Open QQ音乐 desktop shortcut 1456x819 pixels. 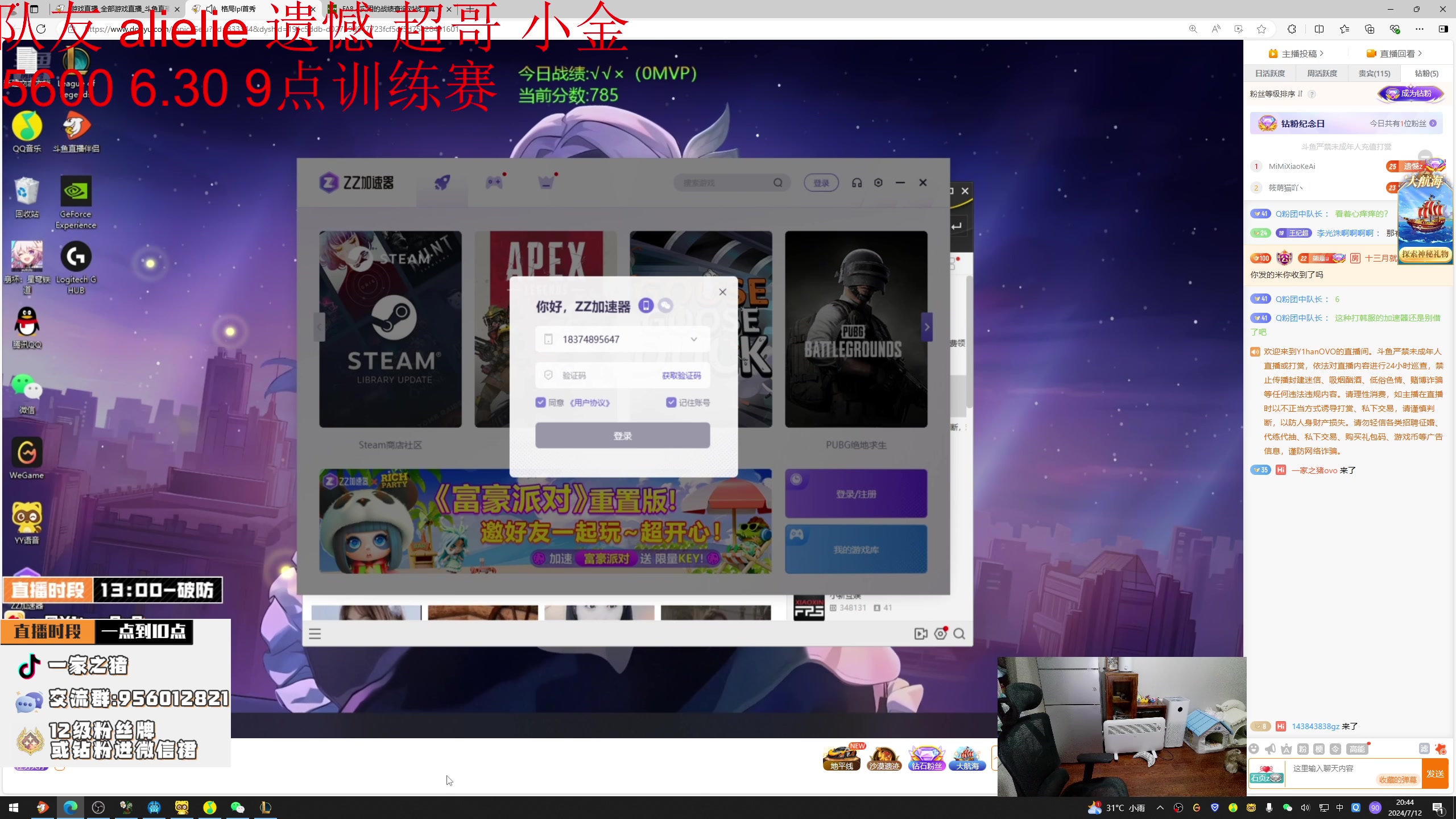pos(27,132)
